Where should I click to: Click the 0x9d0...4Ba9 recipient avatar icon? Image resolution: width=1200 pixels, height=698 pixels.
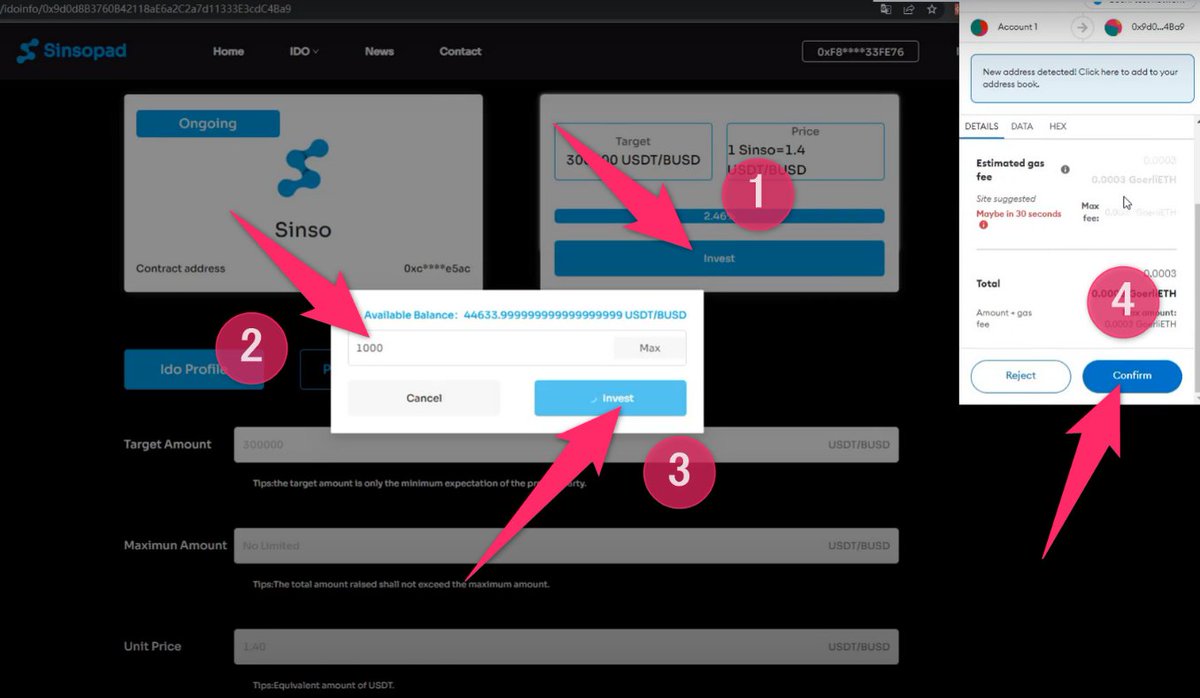tap(1112, 27)
